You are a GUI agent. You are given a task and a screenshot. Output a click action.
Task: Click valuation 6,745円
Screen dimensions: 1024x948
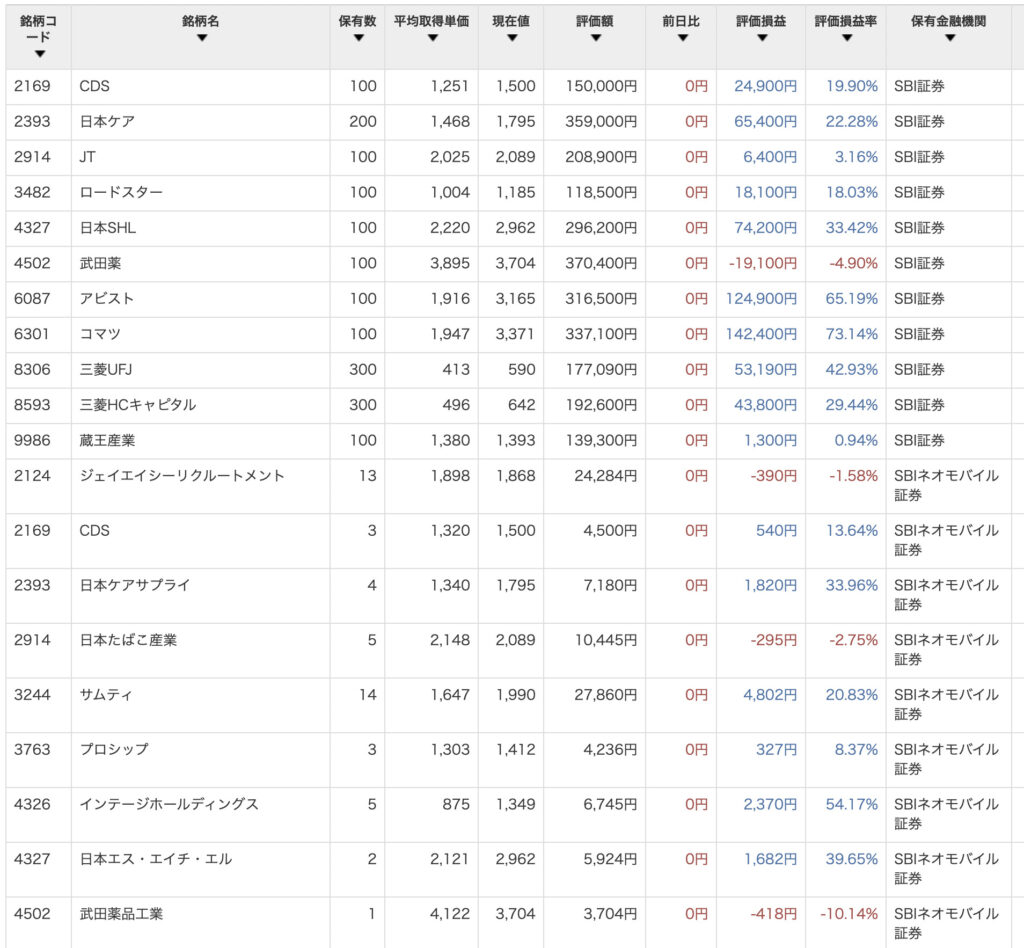tap(610, 804)
